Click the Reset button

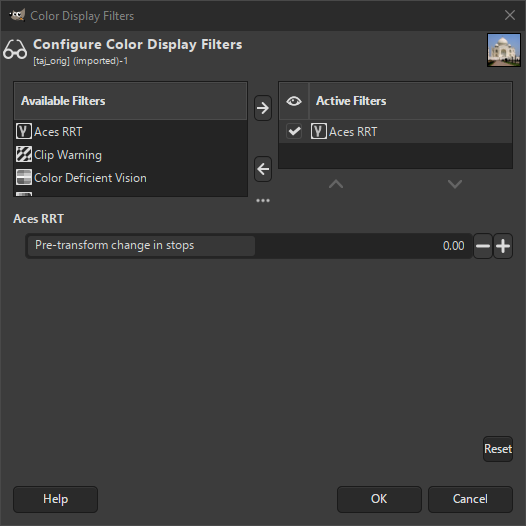(498, 449)
